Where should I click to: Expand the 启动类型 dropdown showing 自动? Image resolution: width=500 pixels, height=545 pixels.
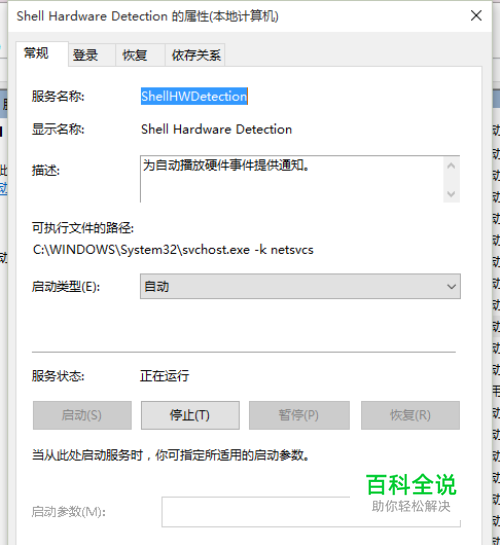300,286
